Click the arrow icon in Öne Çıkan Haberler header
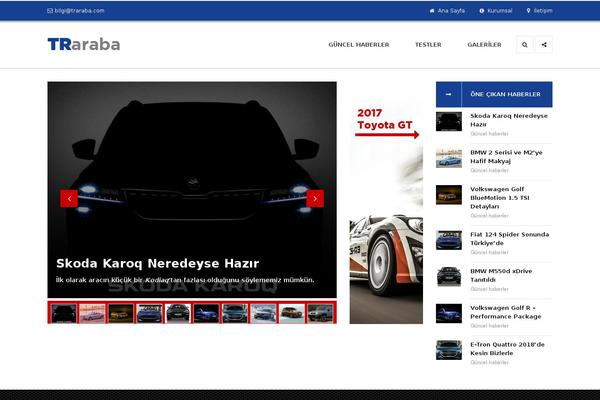The height and width of the screenshot is (400, 600). tap(448, 94)
